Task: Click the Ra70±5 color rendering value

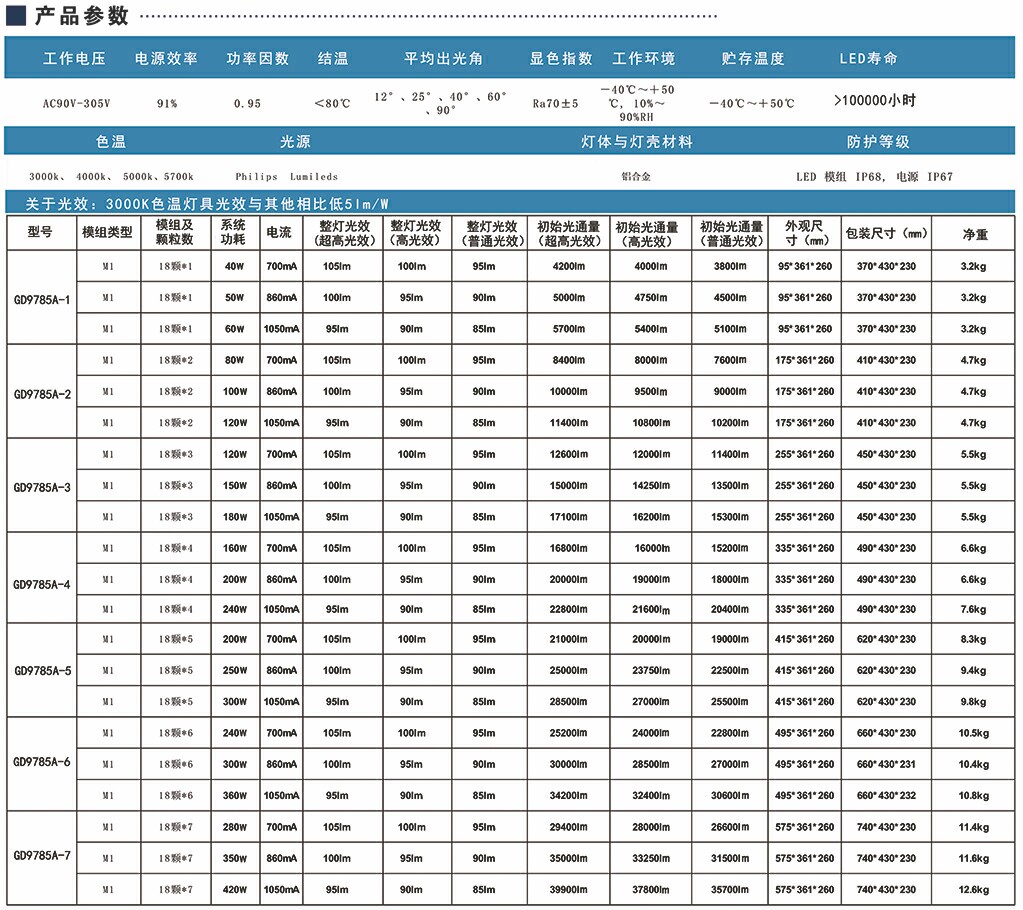Action: click(555, 103)
